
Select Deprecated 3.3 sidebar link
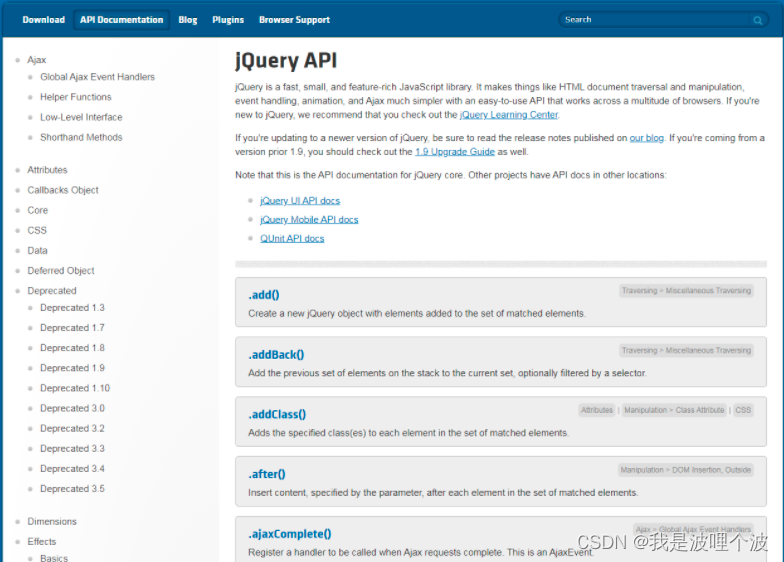(72, 448)
